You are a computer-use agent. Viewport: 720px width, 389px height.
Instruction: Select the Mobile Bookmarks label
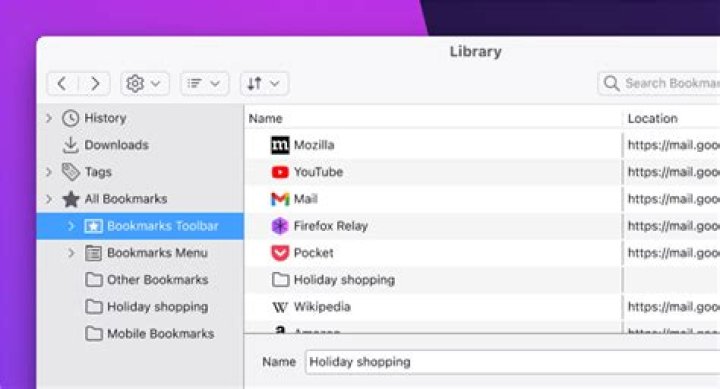(x=161, y=333)
